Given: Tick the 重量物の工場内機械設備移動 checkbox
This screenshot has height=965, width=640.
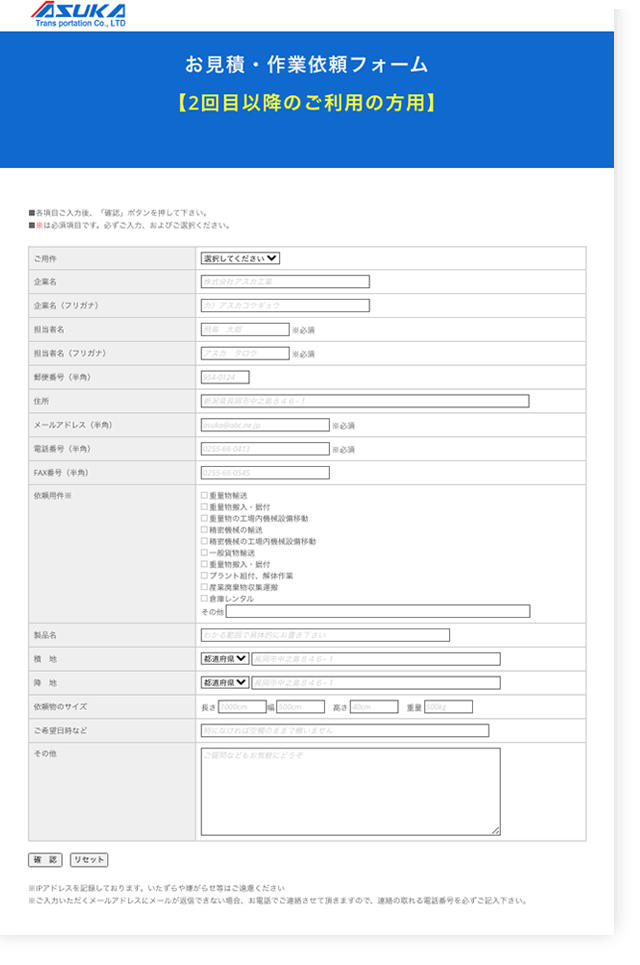Looking at the screenshot, I should [204, 518].
